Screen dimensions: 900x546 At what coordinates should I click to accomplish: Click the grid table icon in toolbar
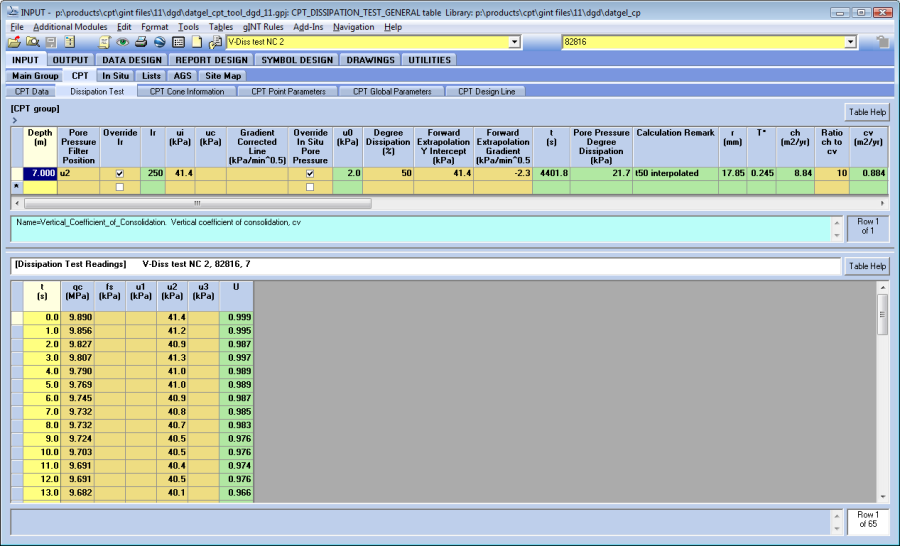pos(178,42)
